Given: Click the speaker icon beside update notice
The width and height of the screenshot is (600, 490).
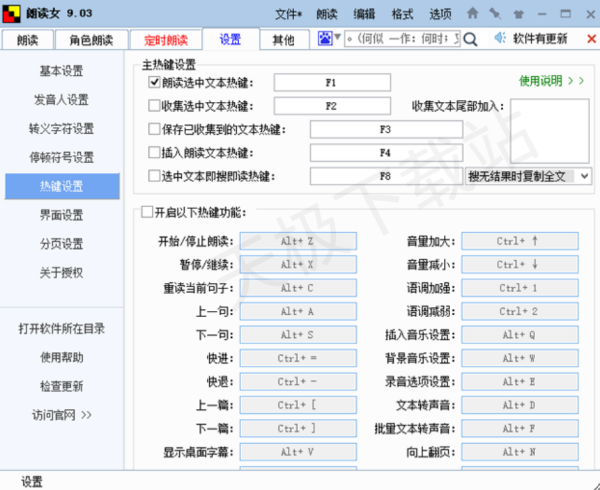Looking at the screenshot, I should (x=500, y=37).
